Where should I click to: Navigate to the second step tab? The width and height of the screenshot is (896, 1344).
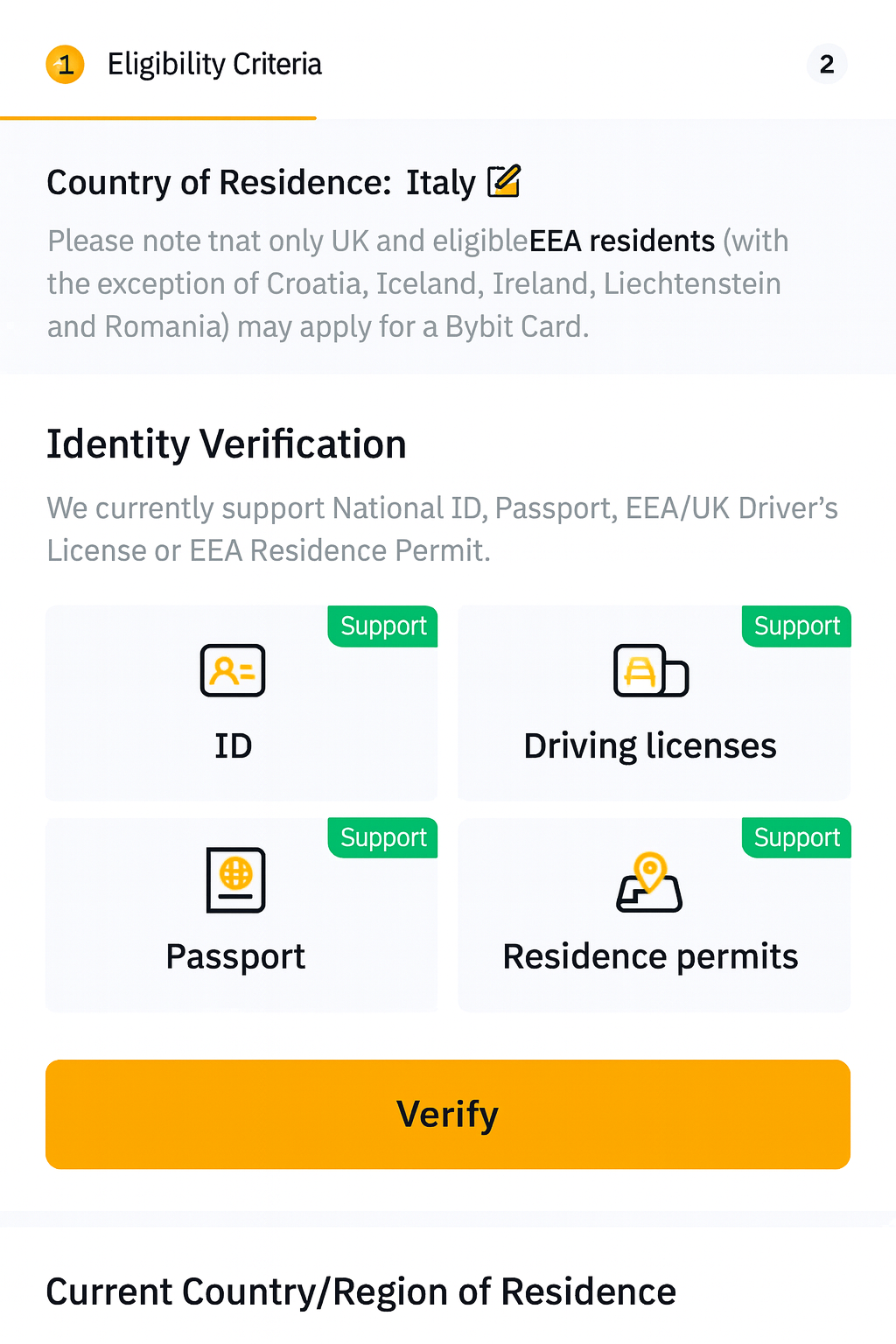coord(826,64)
